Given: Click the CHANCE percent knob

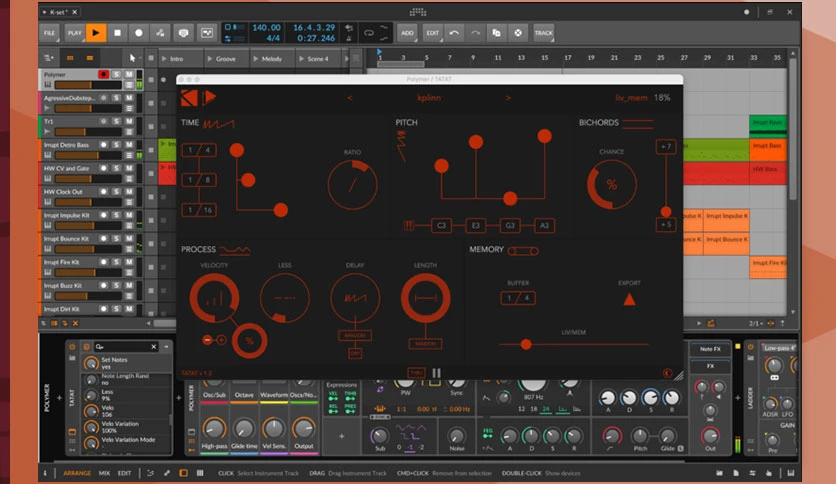Looking at the screenshot, I should pyautogui.click(x=612, y=184).
